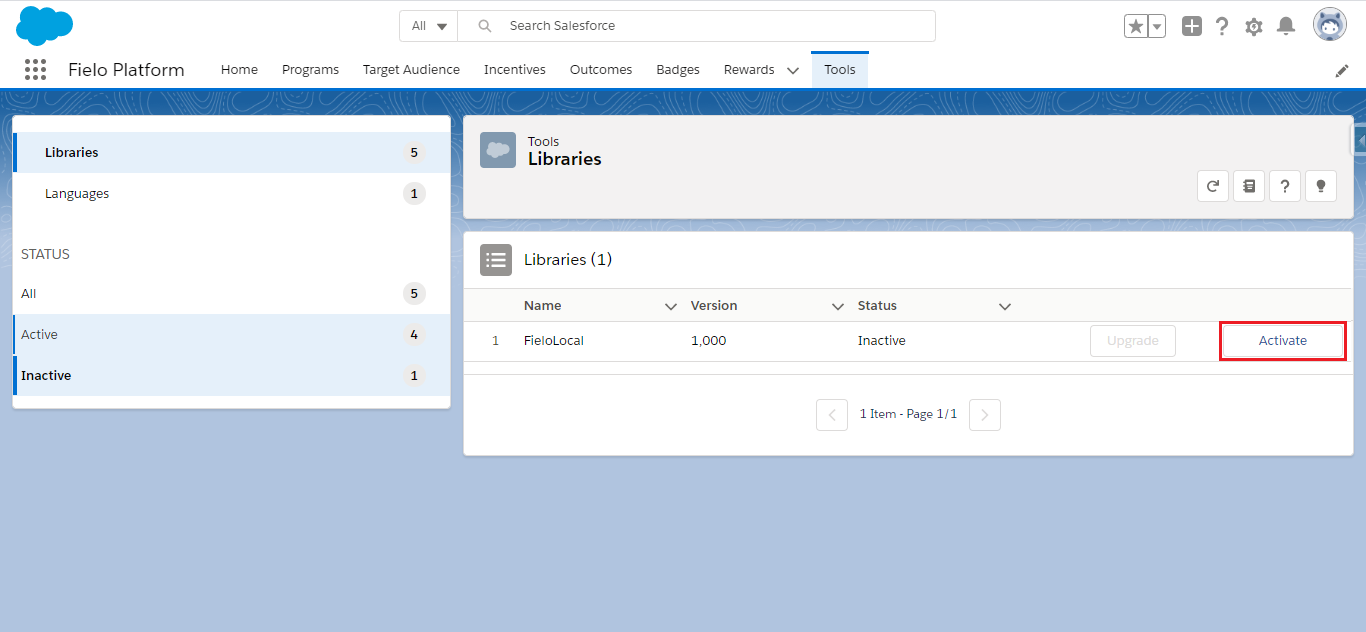Go to the next page arrow
This screenshot has width=1366, height=632.
point(985,414)
